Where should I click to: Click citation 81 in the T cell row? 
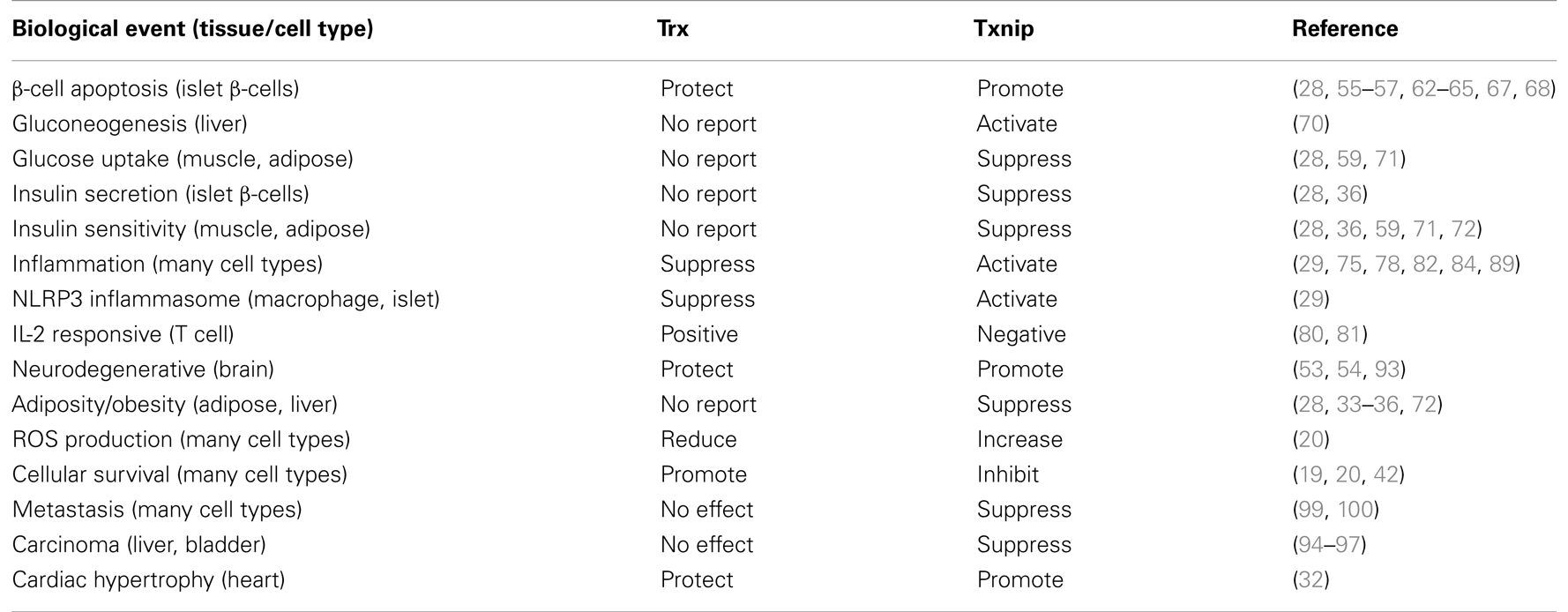(x=1348, y=335)
